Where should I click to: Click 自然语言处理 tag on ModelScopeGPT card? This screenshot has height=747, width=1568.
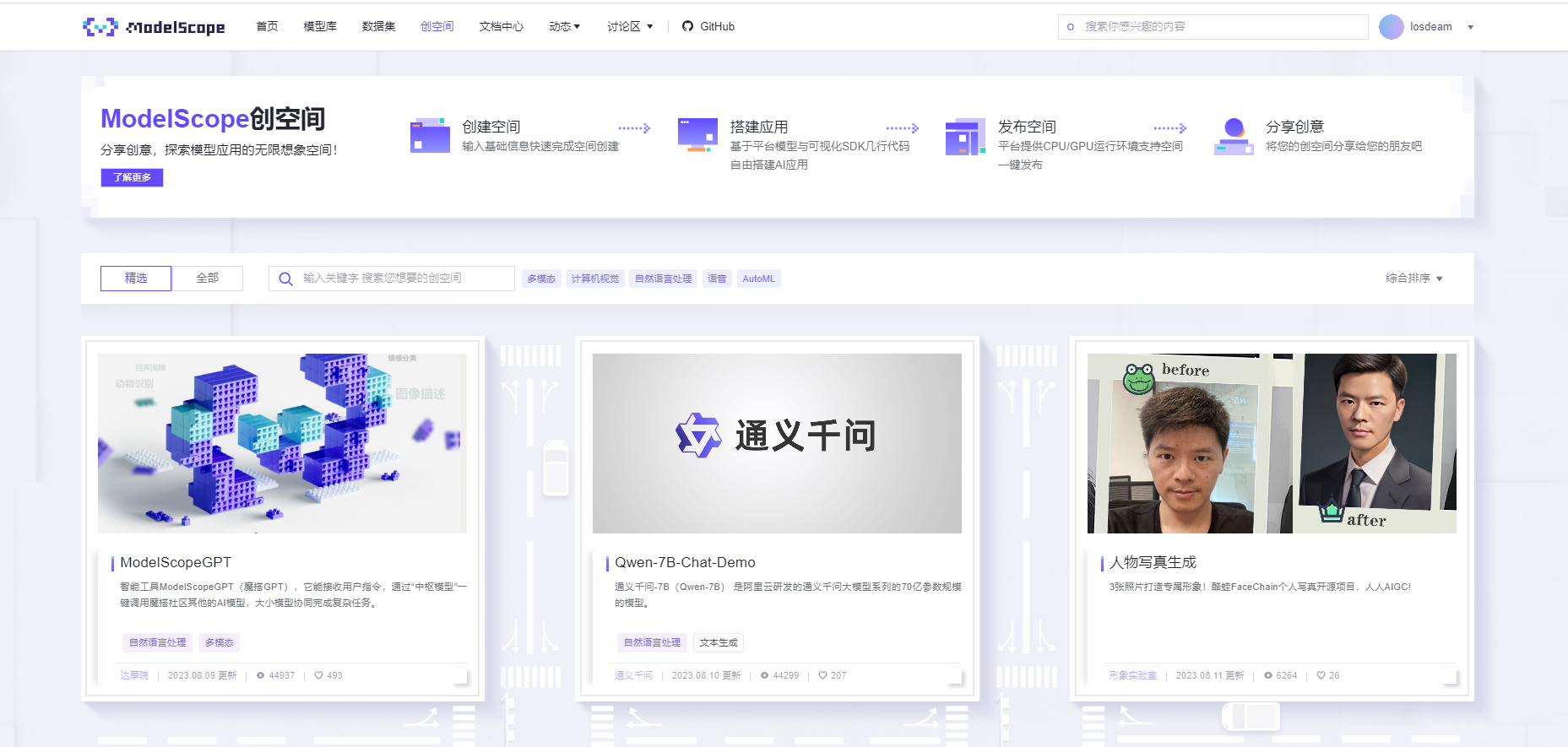[x=158, y=642]
